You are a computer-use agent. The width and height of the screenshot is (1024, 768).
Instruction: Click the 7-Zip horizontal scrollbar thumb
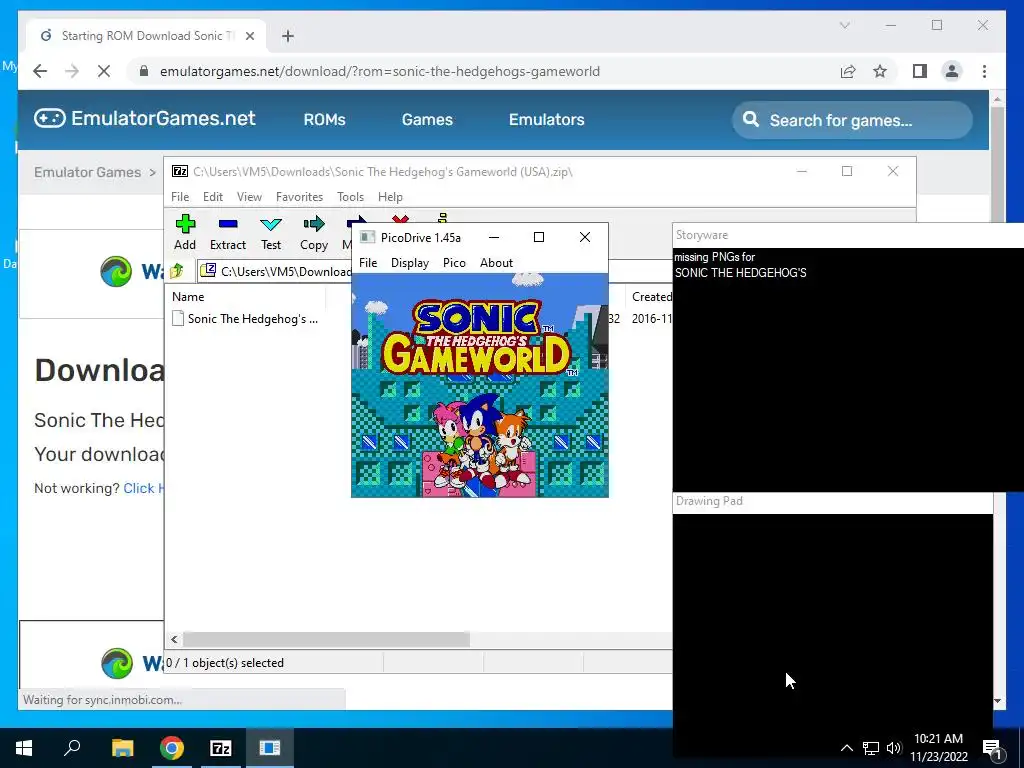pyautogui.click(x=326, y=639)
